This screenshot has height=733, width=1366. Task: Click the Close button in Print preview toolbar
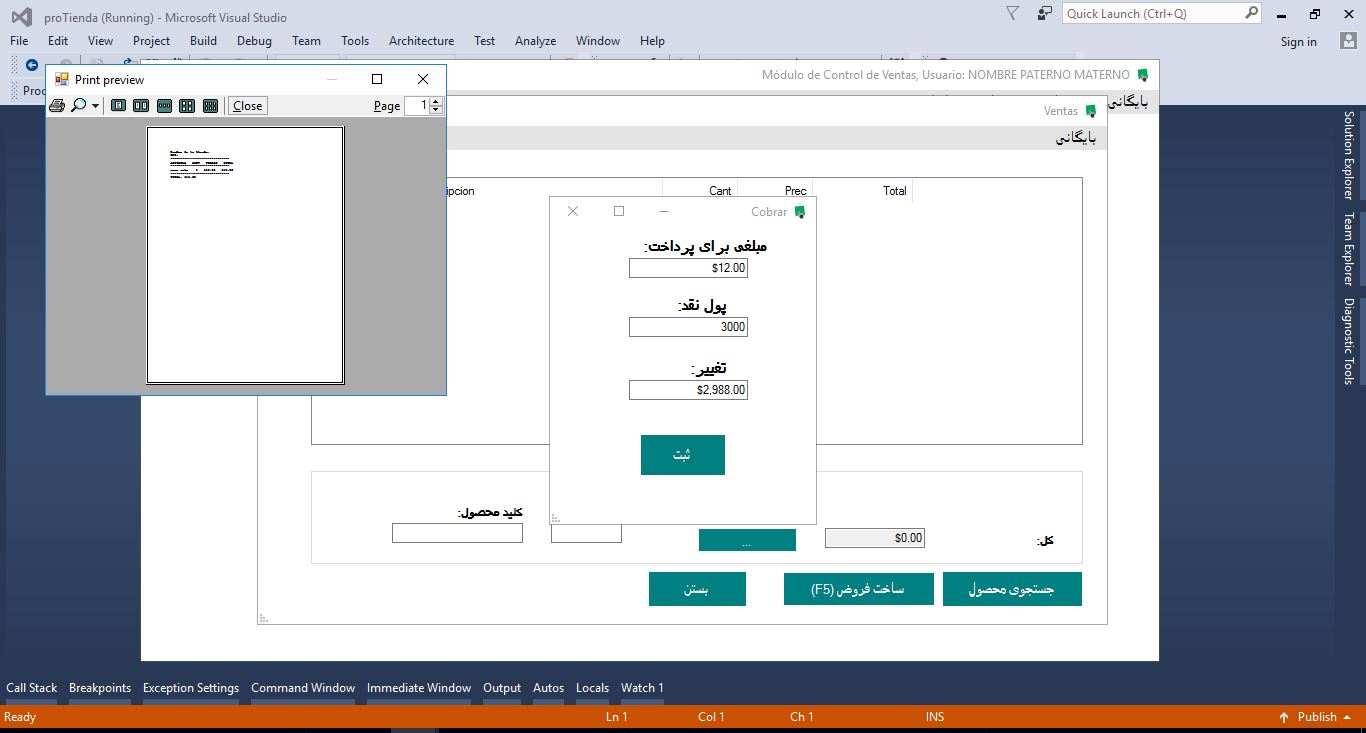248,106
